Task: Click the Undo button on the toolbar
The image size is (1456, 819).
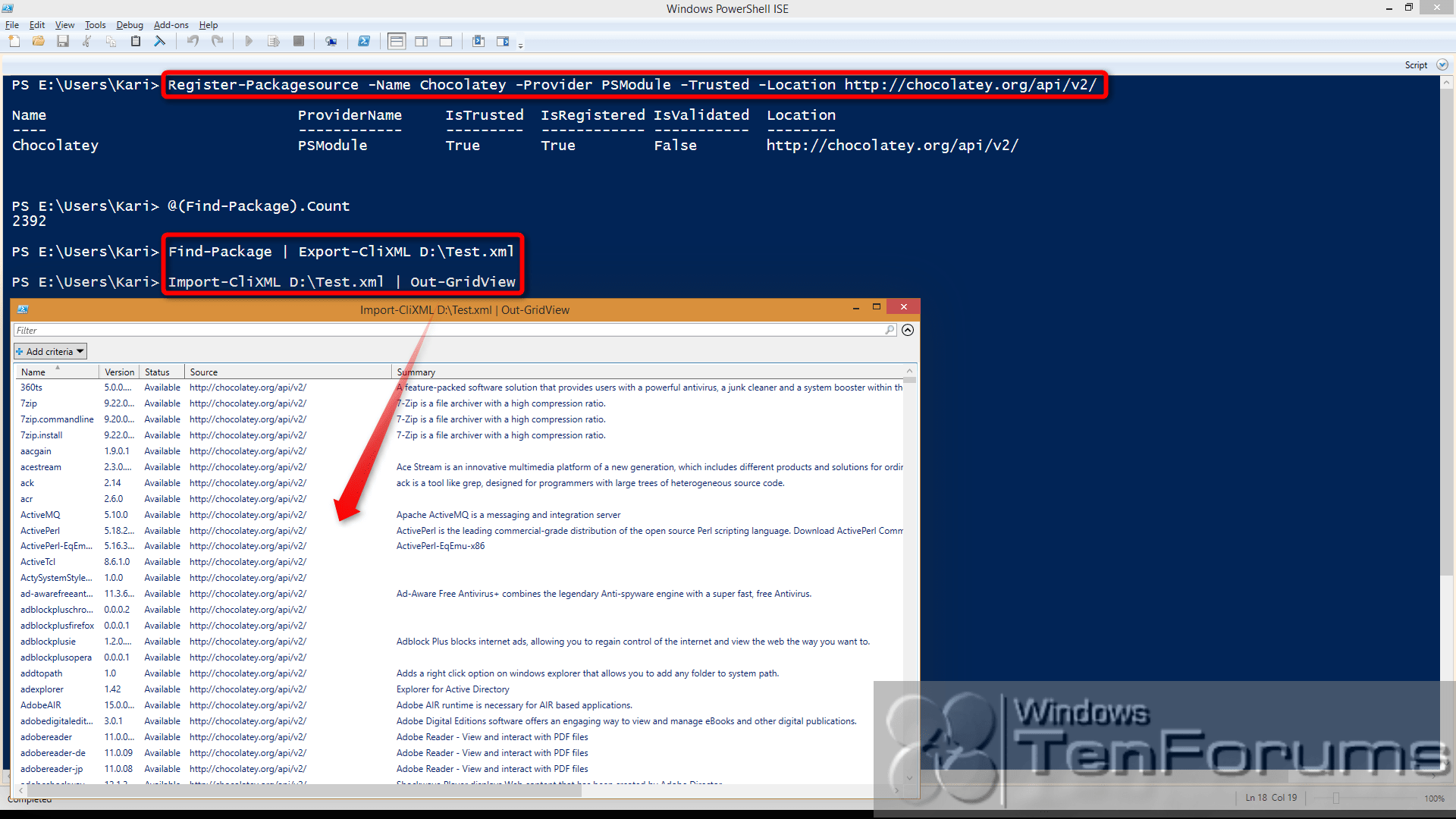Action: tap(192, 41)
